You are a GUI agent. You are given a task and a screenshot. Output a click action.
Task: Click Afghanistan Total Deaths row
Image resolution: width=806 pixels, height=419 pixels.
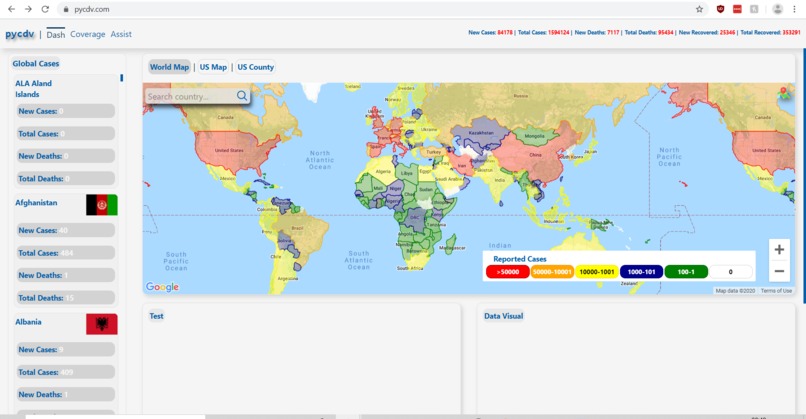tap(66, 298)
